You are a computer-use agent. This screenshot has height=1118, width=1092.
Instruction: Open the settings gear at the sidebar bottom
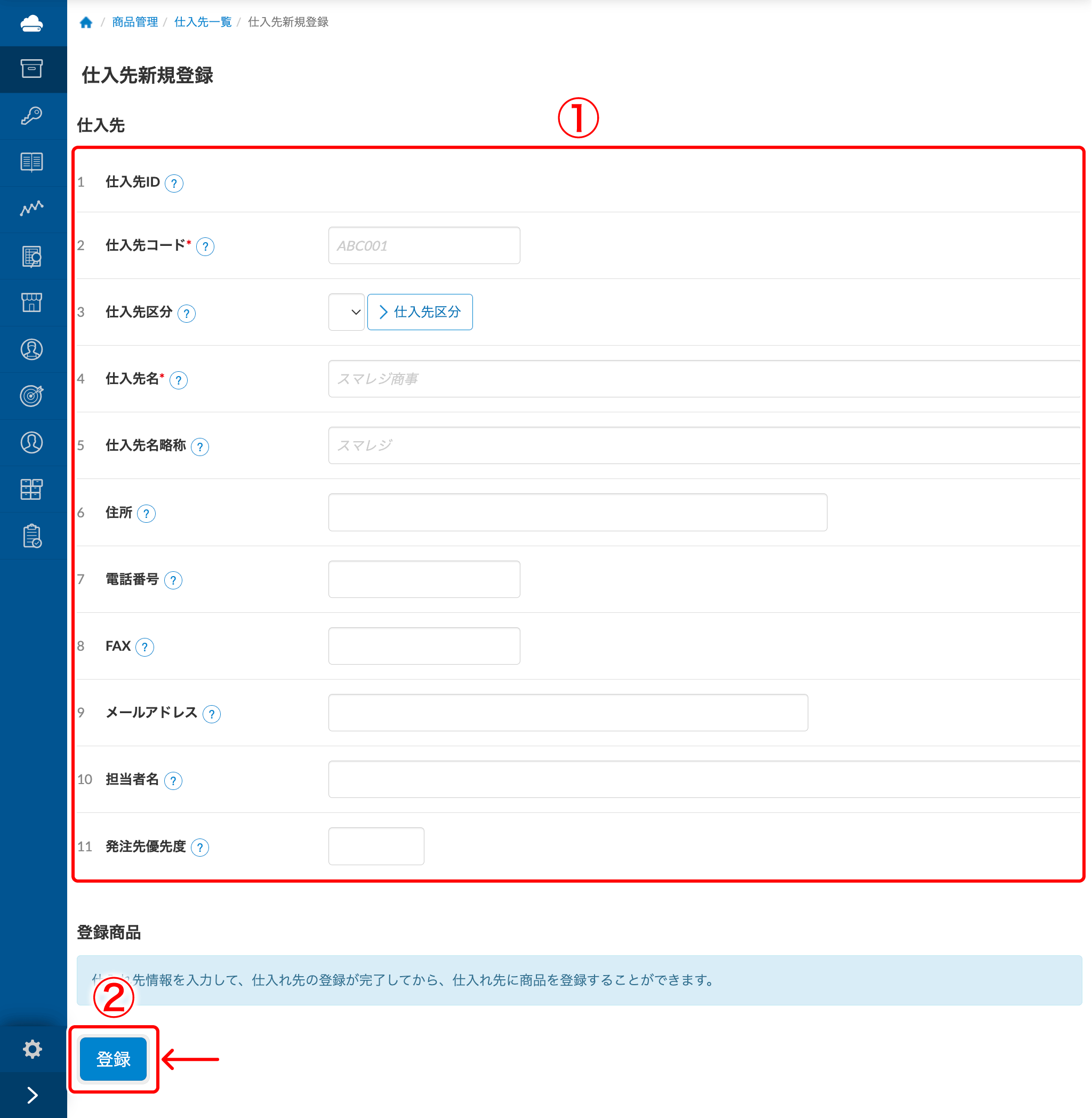[33, 1048]
